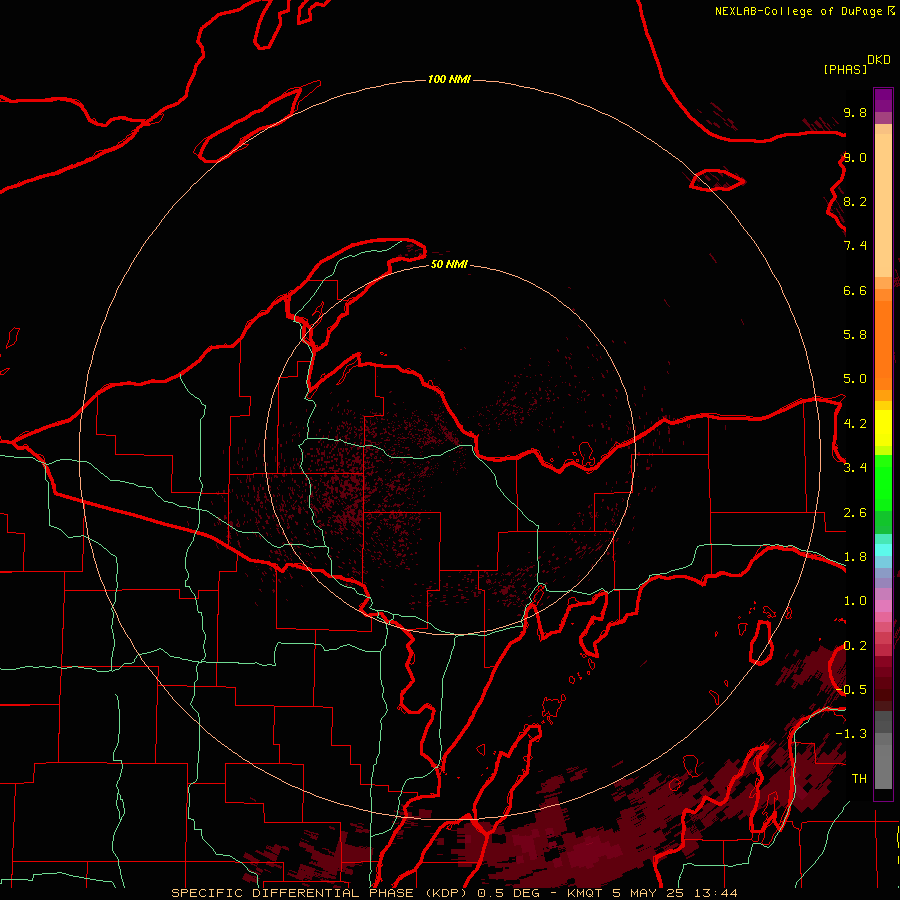This screenshot has height=900, width=900.
Task: Click the 3.4 value on the scale
Action: pos(855,468)
